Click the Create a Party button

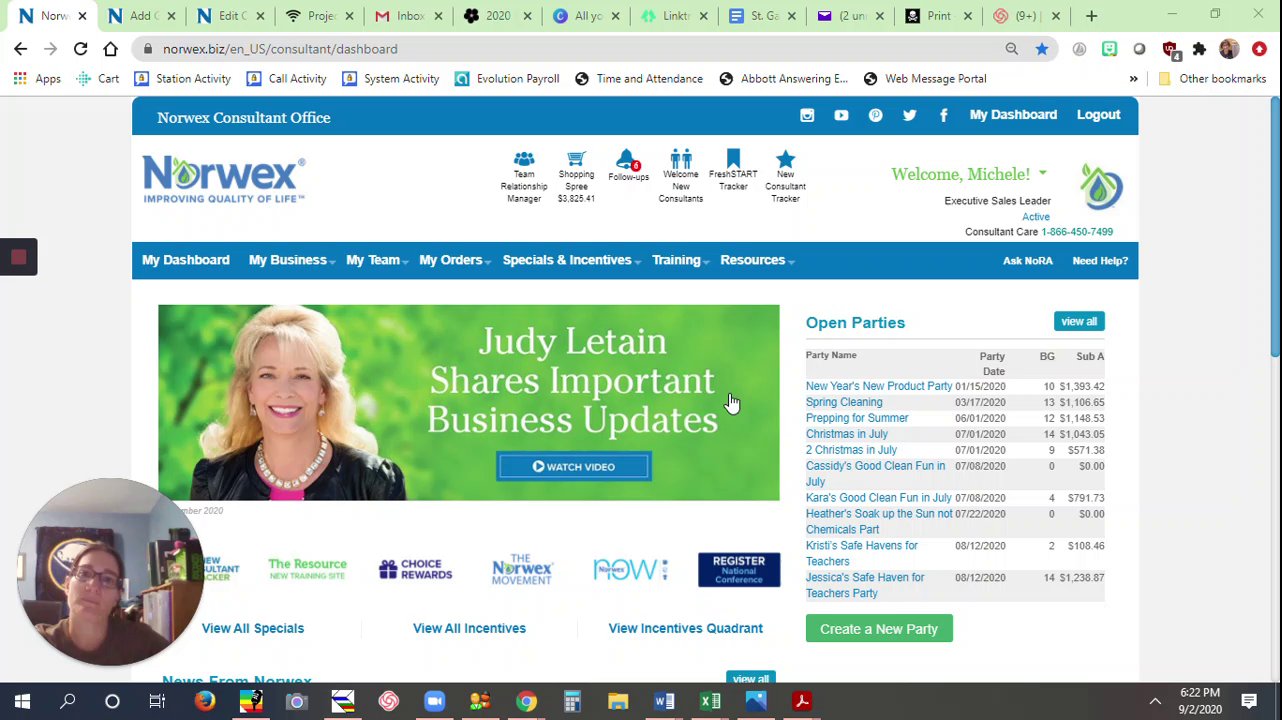click(879, 629)
